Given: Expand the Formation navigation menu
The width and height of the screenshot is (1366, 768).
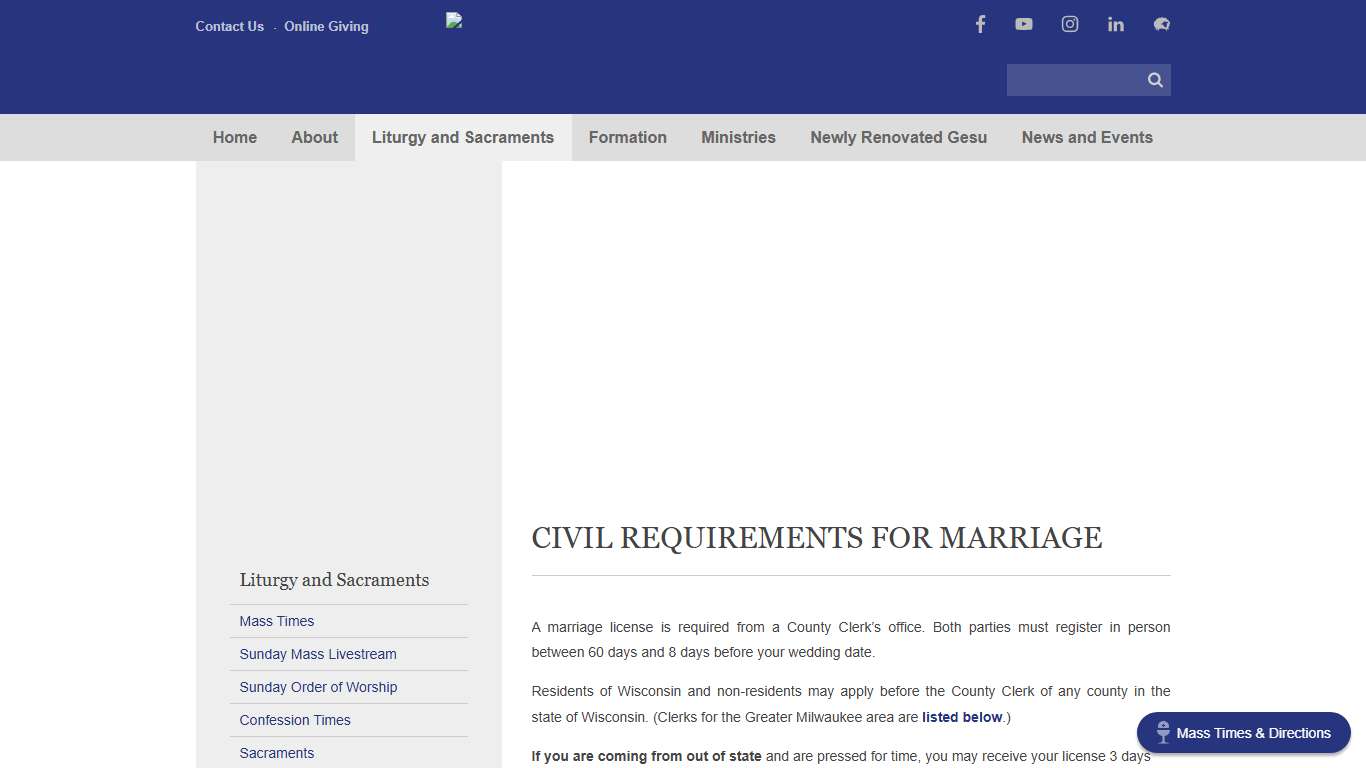Looking at the screenshot, I should (x=627, y=137).
